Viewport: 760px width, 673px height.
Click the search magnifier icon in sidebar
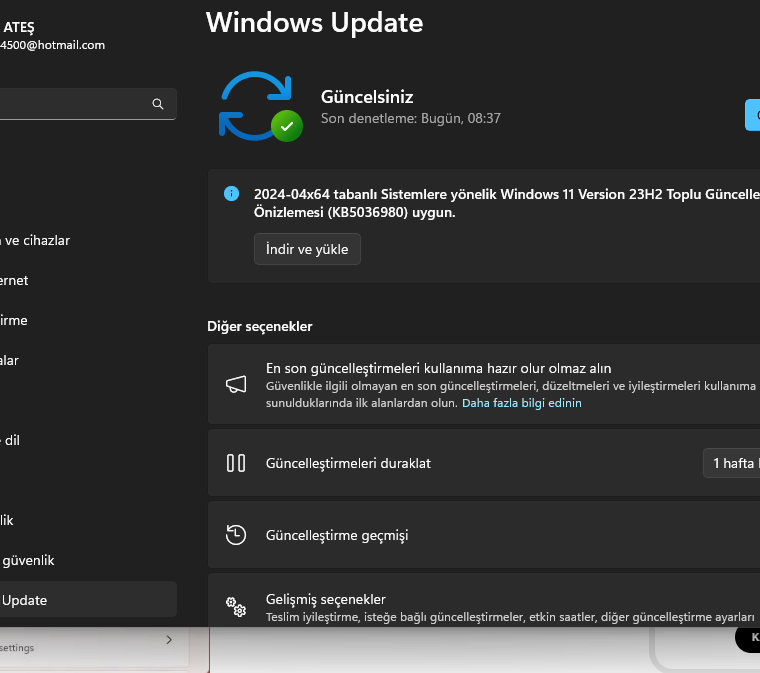point(158,104)
